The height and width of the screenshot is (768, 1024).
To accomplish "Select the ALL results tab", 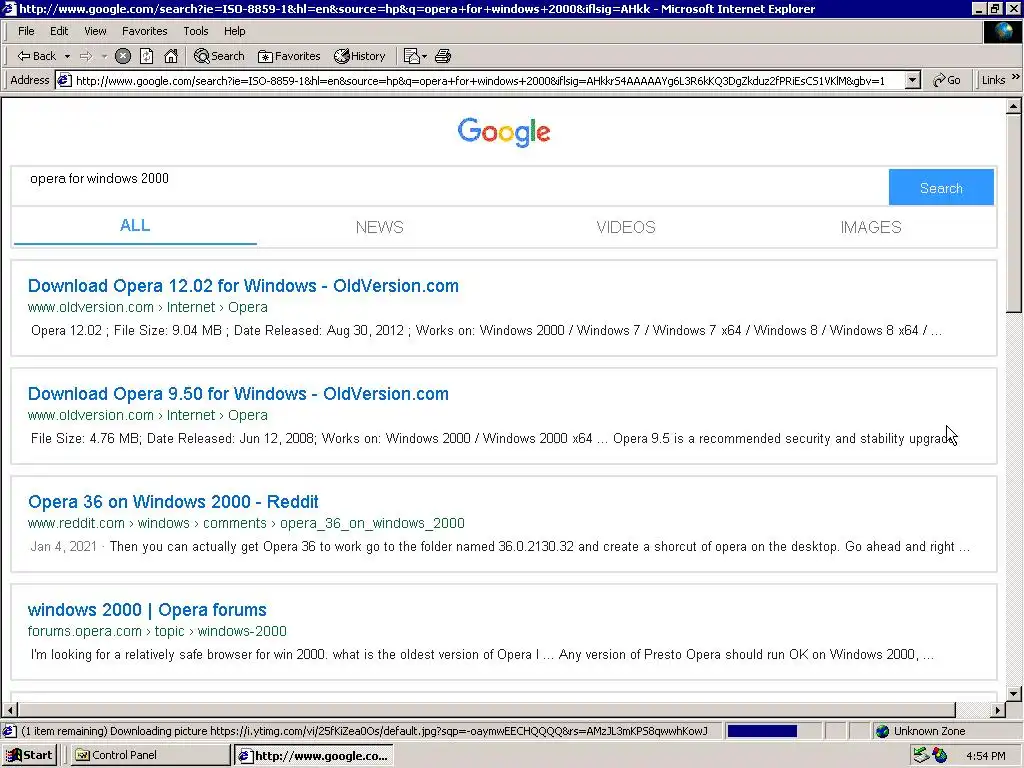I will coord(135,226).
